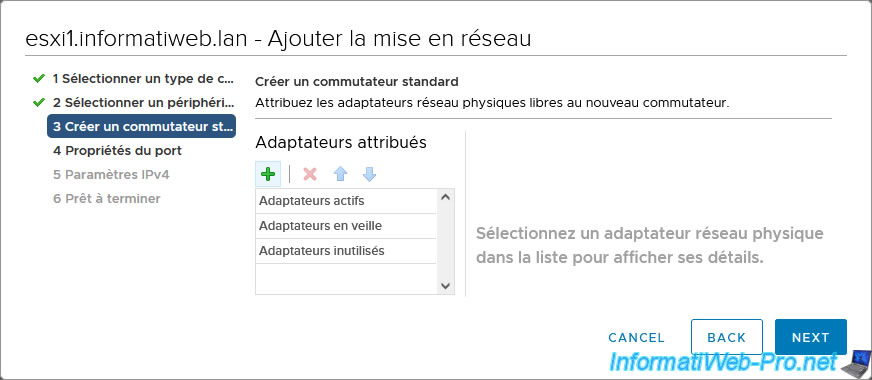This screenshot has height=380, width=872.
Task: Click scrollbar up arrow in adapter list
Action: (x=445, y=197)
